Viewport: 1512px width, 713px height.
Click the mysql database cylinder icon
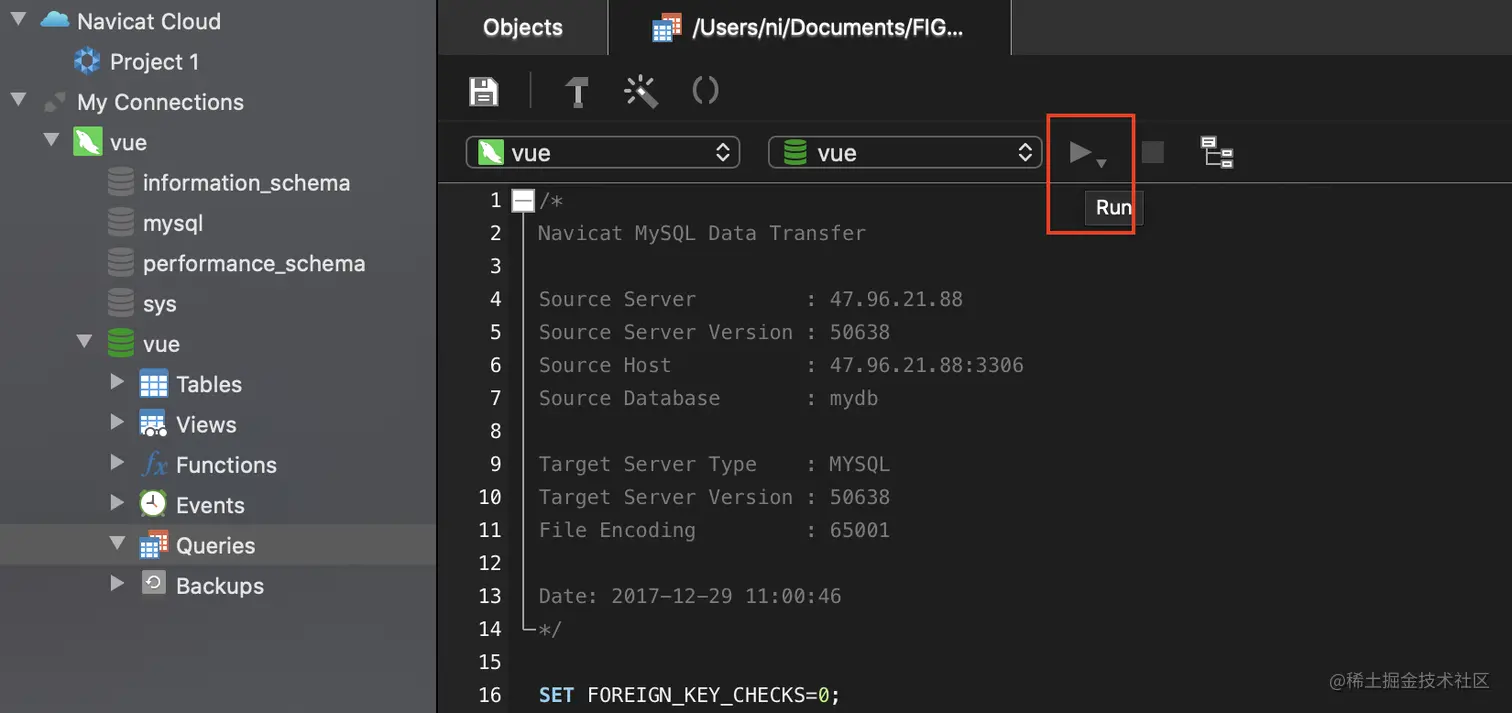pyautogui.click(x=120, y=223)
